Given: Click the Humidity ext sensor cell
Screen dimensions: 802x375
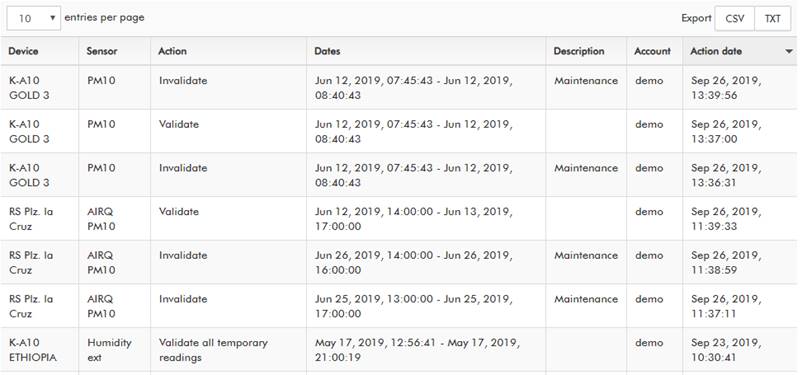Looking at the screenshot, I should (x=115, y=349).
